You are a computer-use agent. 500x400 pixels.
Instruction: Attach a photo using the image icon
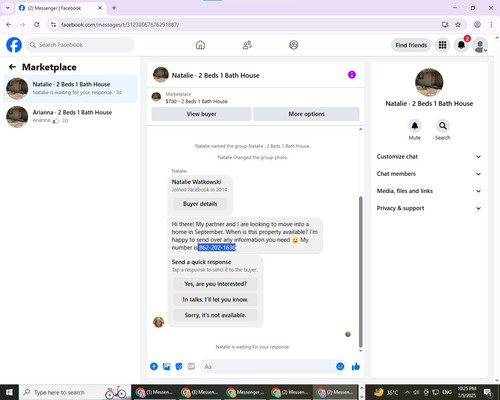click(166, 367)
